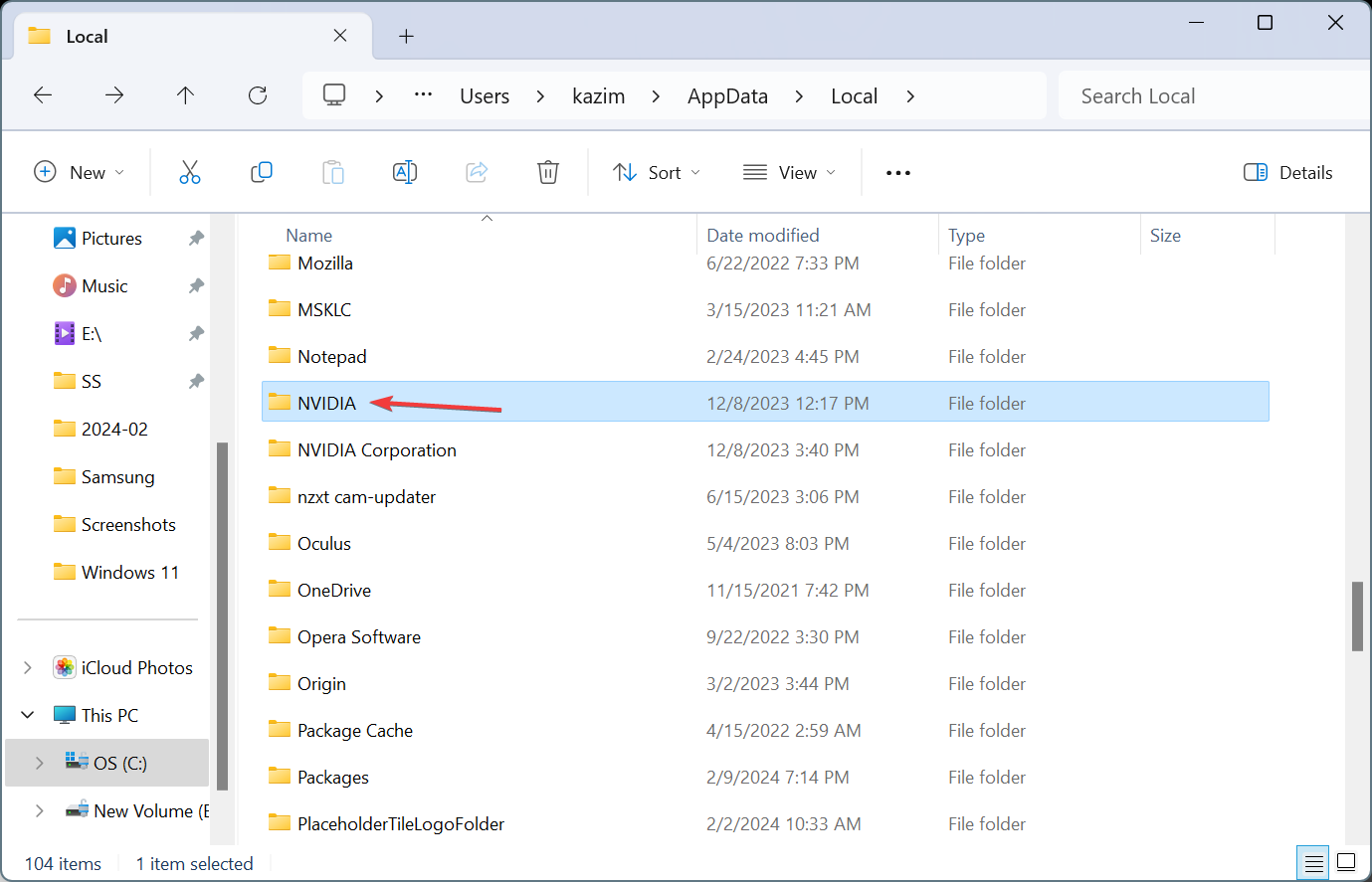The image size is (1372, 882).
Task: Open the See more options ellipsis
Action: tap(898, 172)
